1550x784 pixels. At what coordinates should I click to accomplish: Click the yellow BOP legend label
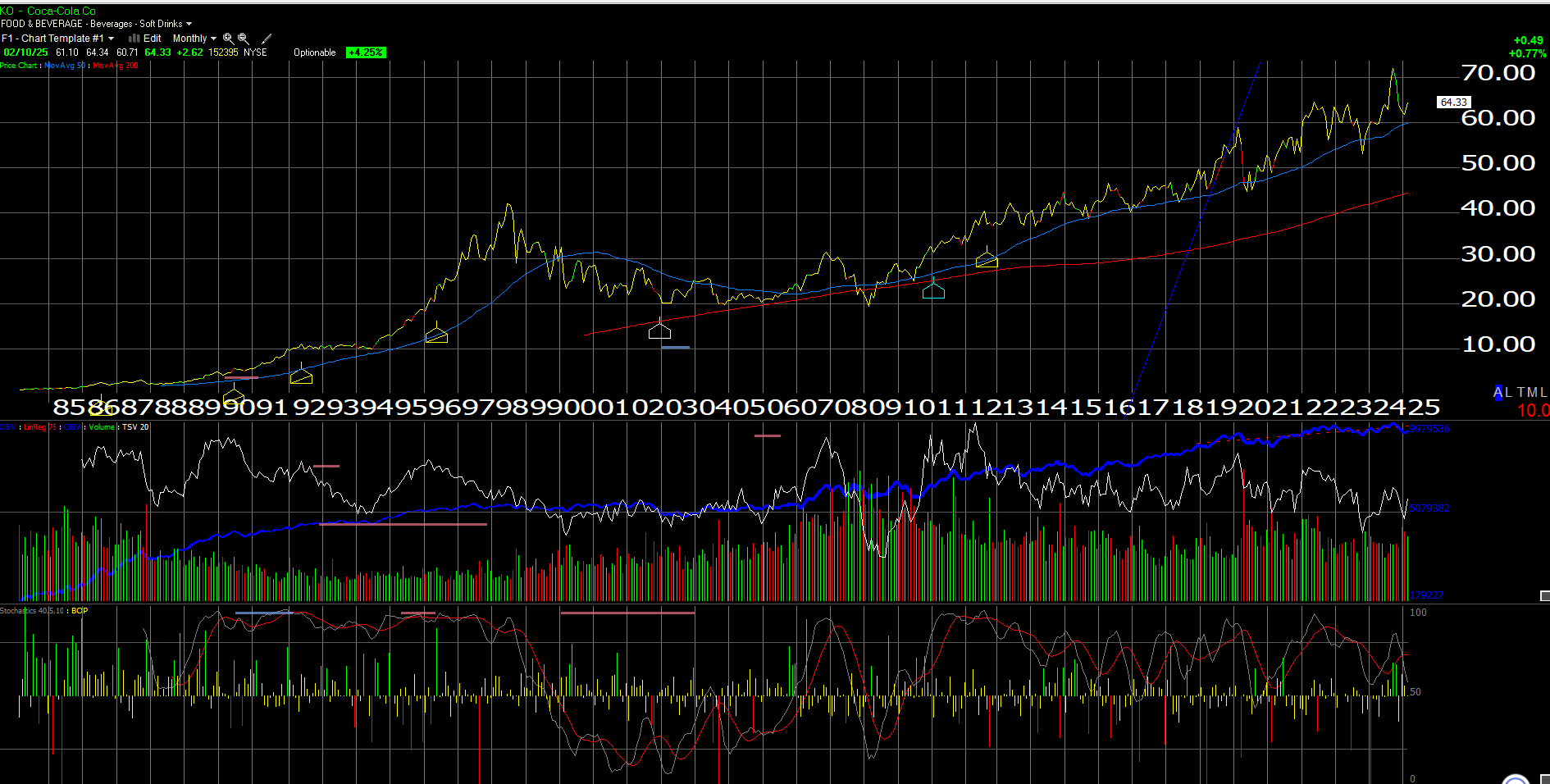(80, 611)
